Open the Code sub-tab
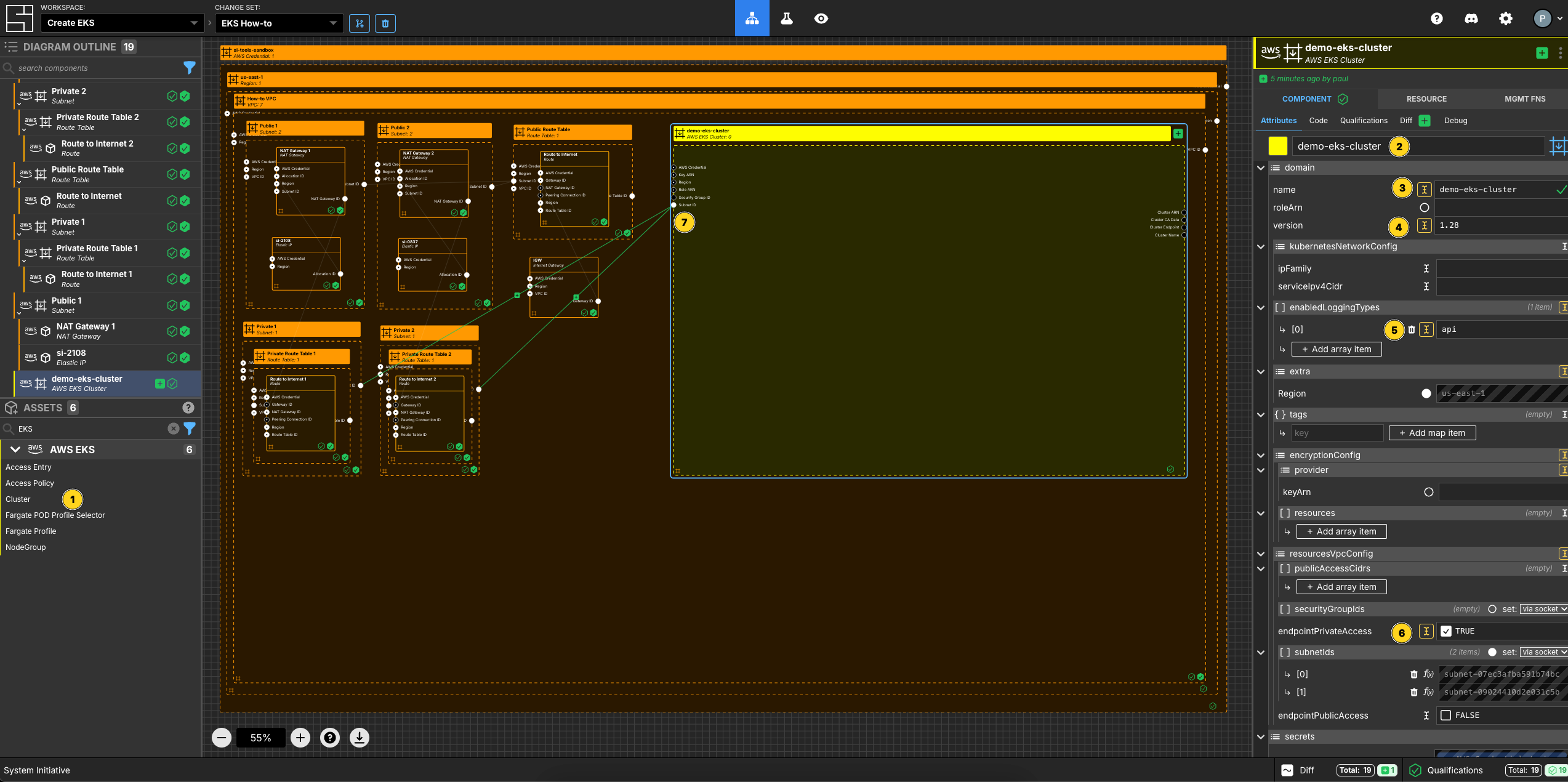 point(1318,121)
